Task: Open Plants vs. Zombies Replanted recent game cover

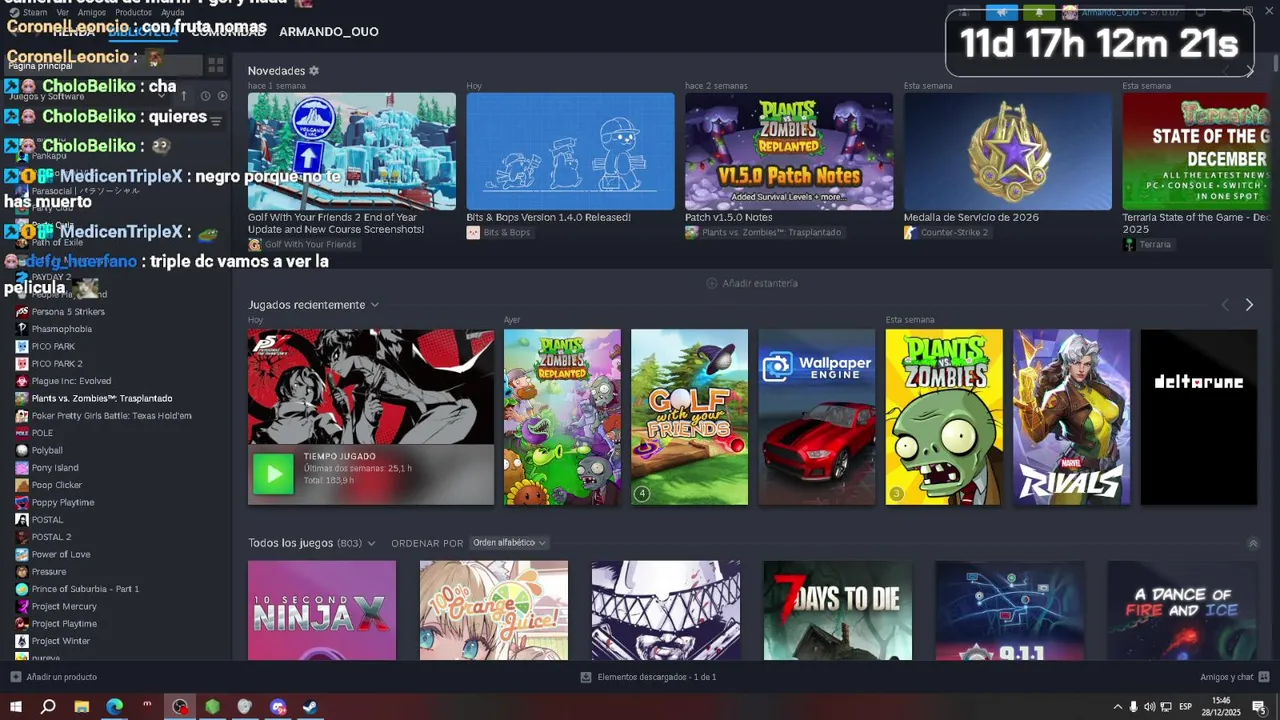Action: (562, 417)
